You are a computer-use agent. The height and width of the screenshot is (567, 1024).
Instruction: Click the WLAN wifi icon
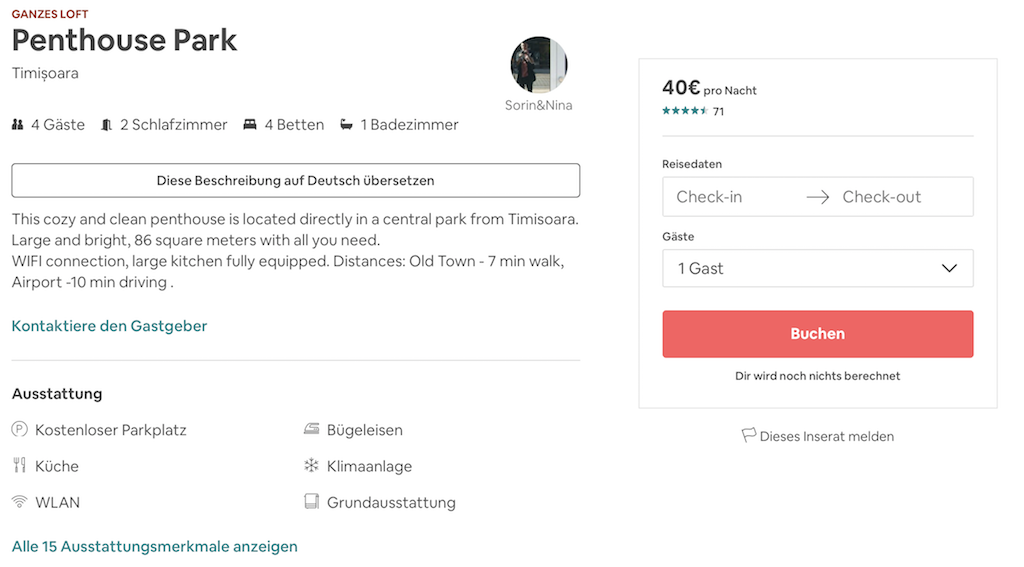pyautogui.click(x=19, y=502)
